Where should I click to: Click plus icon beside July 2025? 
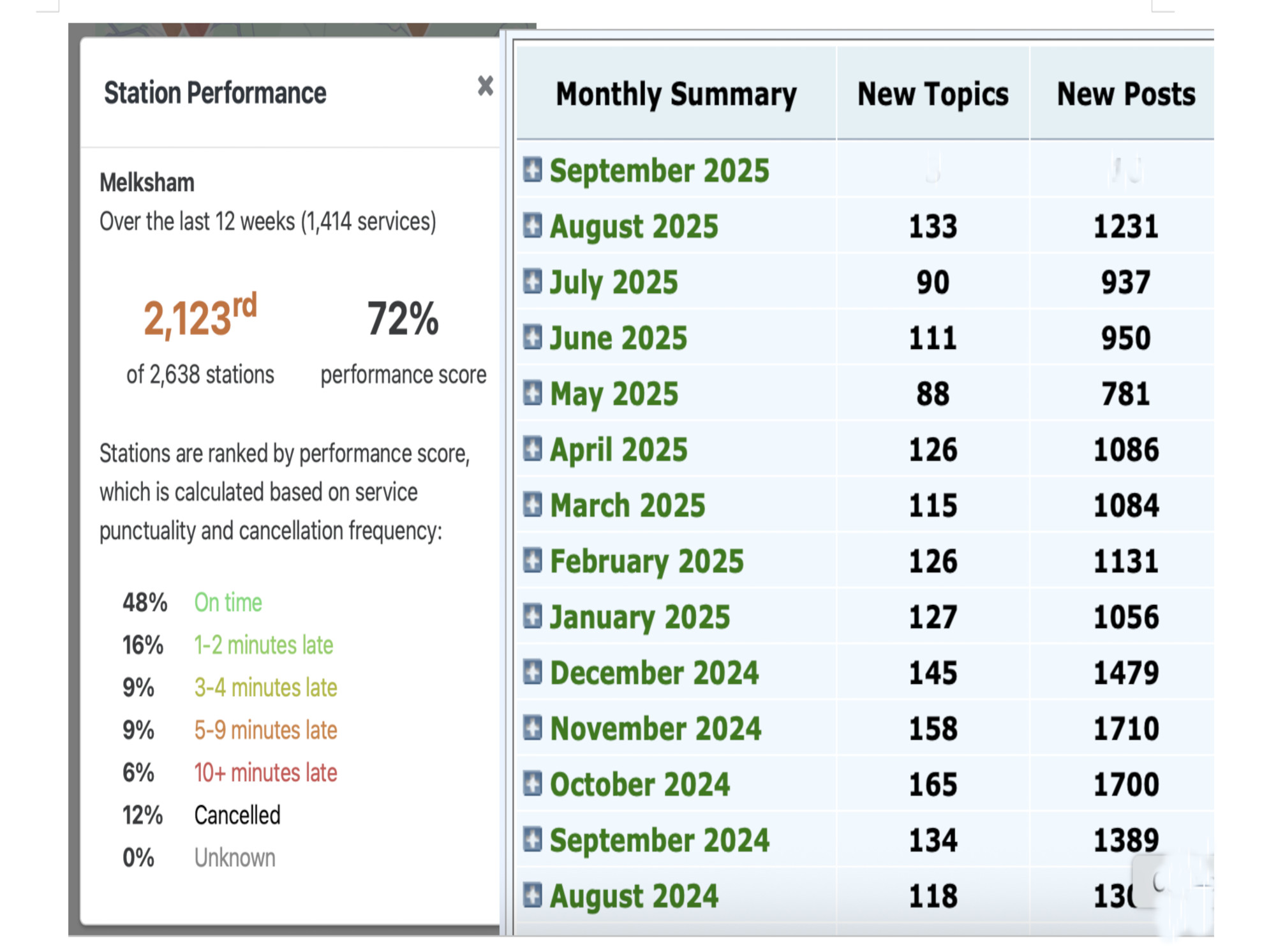coord(532,281)
